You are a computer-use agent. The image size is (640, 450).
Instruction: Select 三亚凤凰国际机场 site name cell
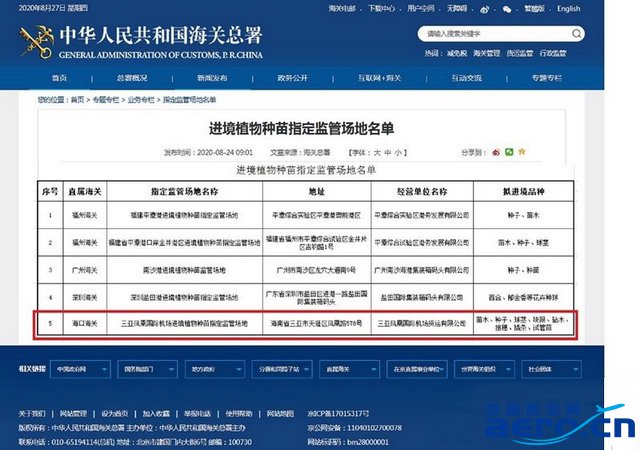coord(184,323)
